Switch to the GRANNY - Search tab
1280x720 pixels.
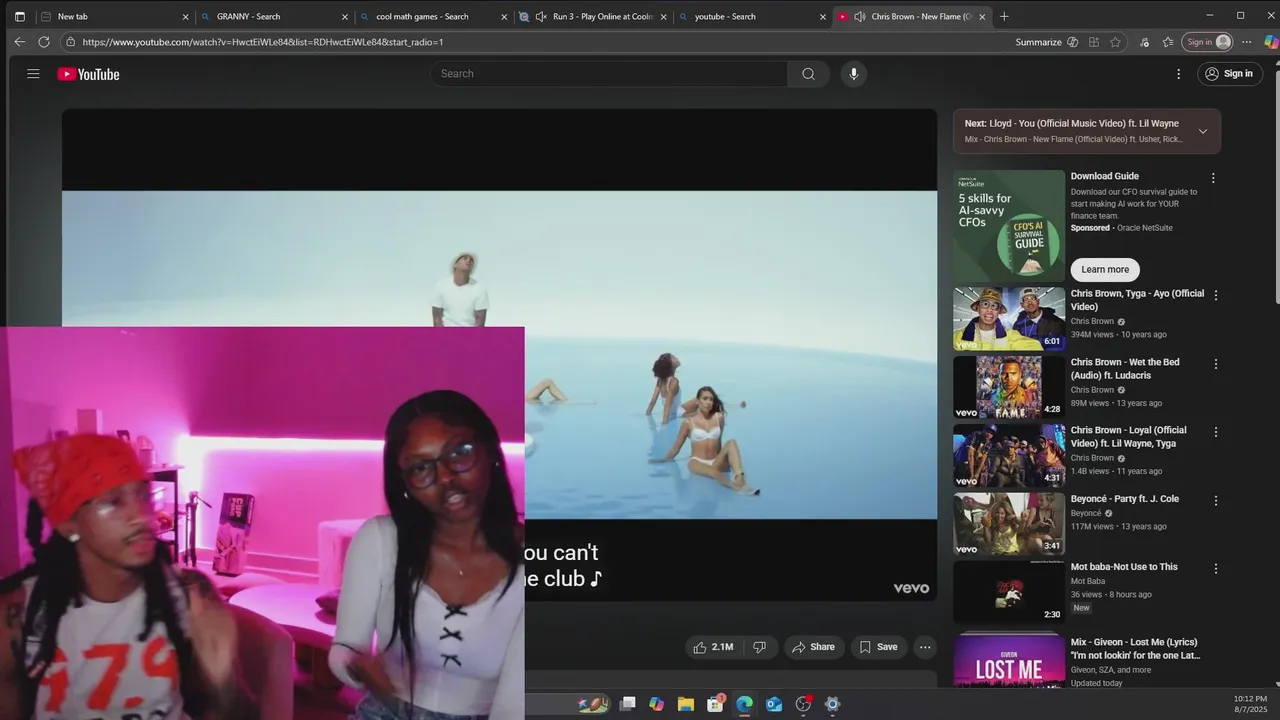274,16
